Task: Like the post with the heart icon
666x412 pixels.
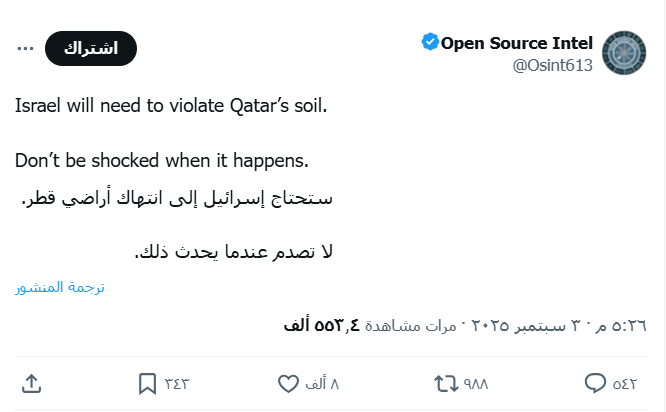Action: (288, 383)
